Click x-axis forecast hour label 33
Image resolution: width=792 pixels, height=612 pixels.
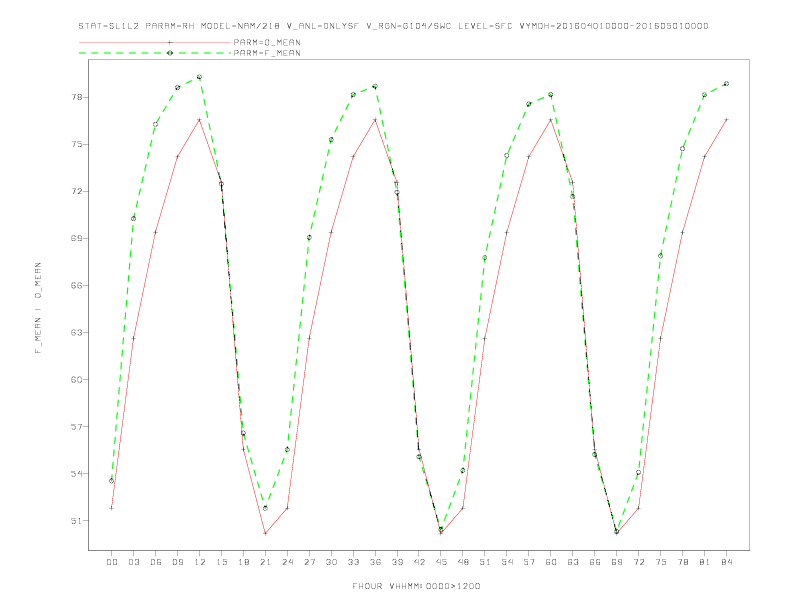coord(353,562)
